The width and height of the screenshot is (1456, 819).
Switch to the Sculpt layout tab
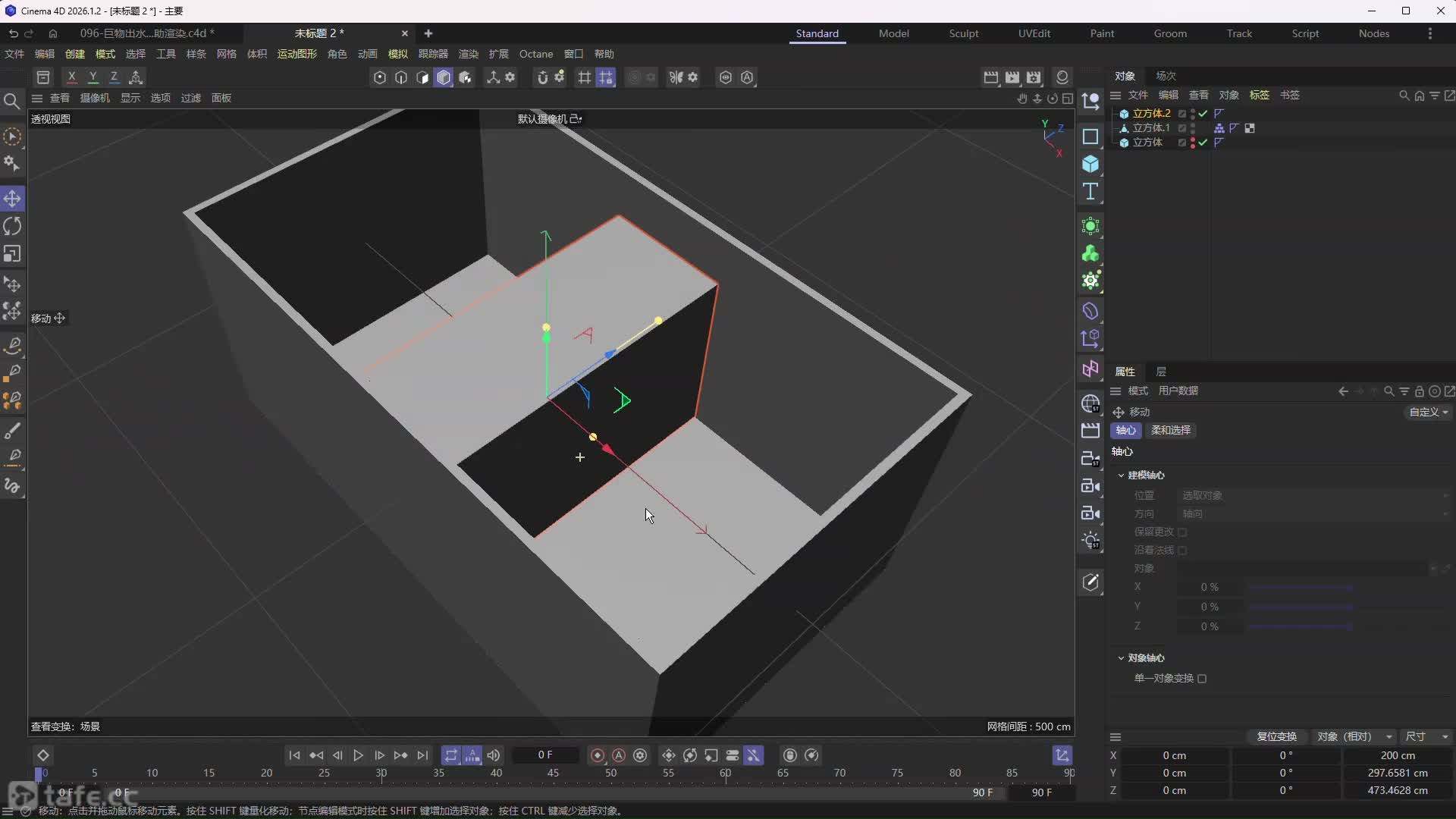tap(963, 33)
